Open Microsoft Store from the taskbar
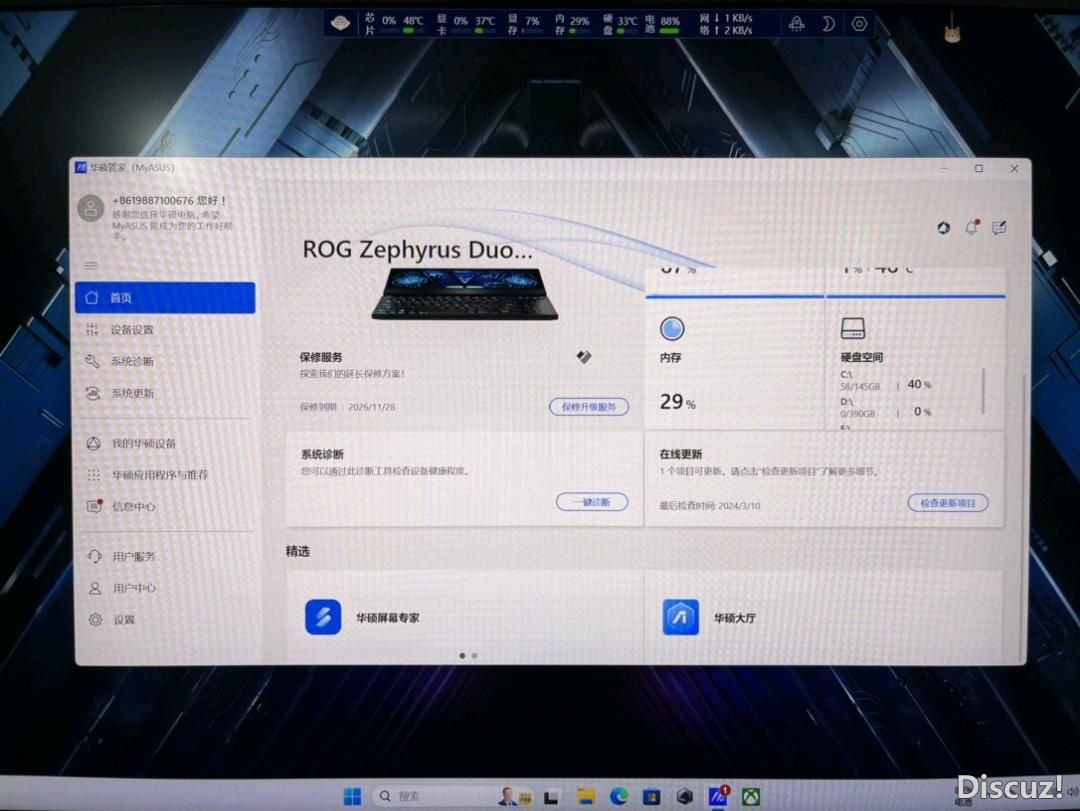1080x811 pixels. click(x=652, y=797)
